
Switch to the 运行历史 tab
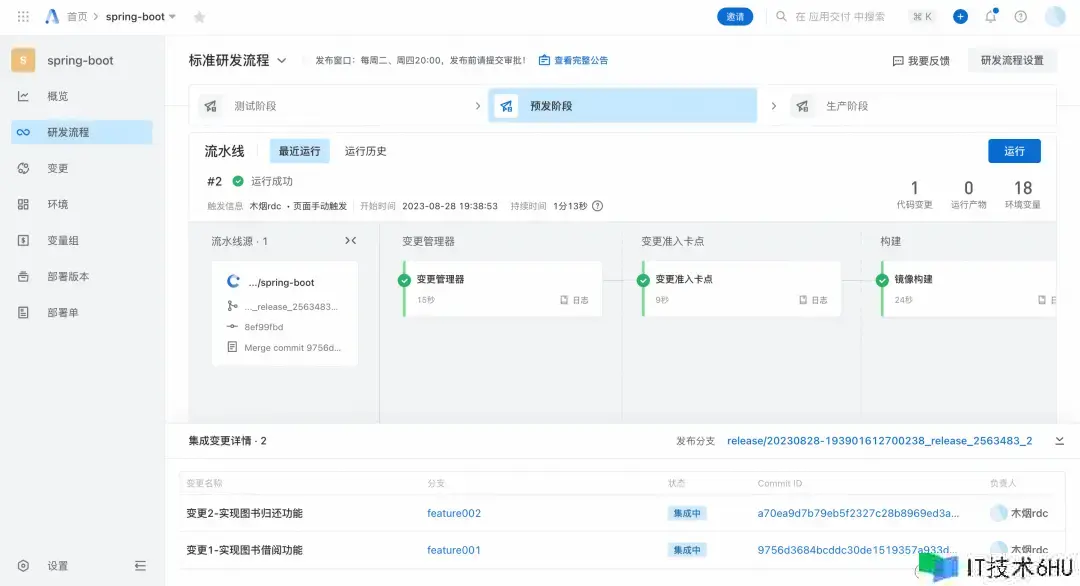click(x=365, y=151)
